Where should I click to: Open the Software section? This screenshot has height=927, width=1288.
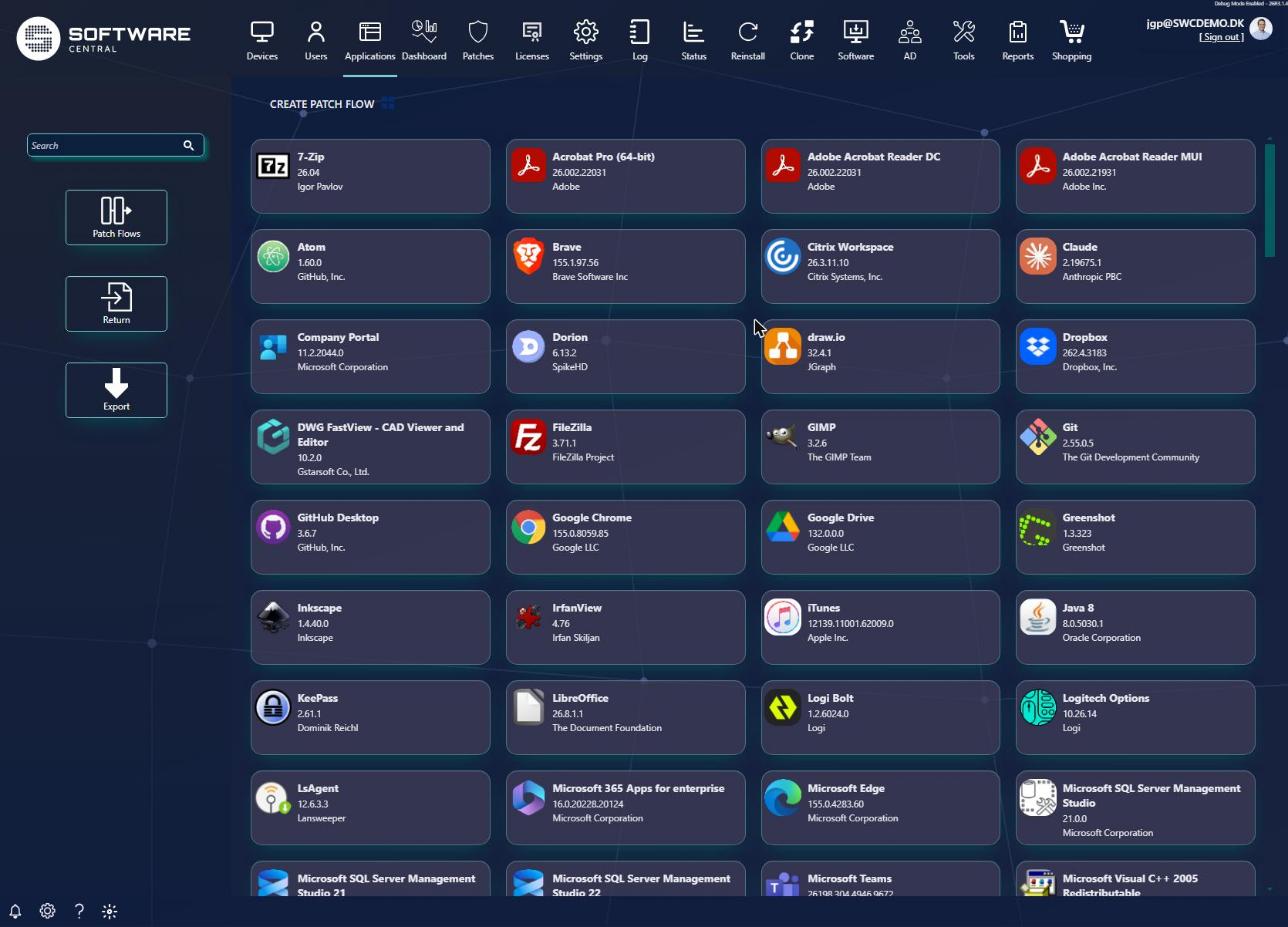(x=856, y=41)
